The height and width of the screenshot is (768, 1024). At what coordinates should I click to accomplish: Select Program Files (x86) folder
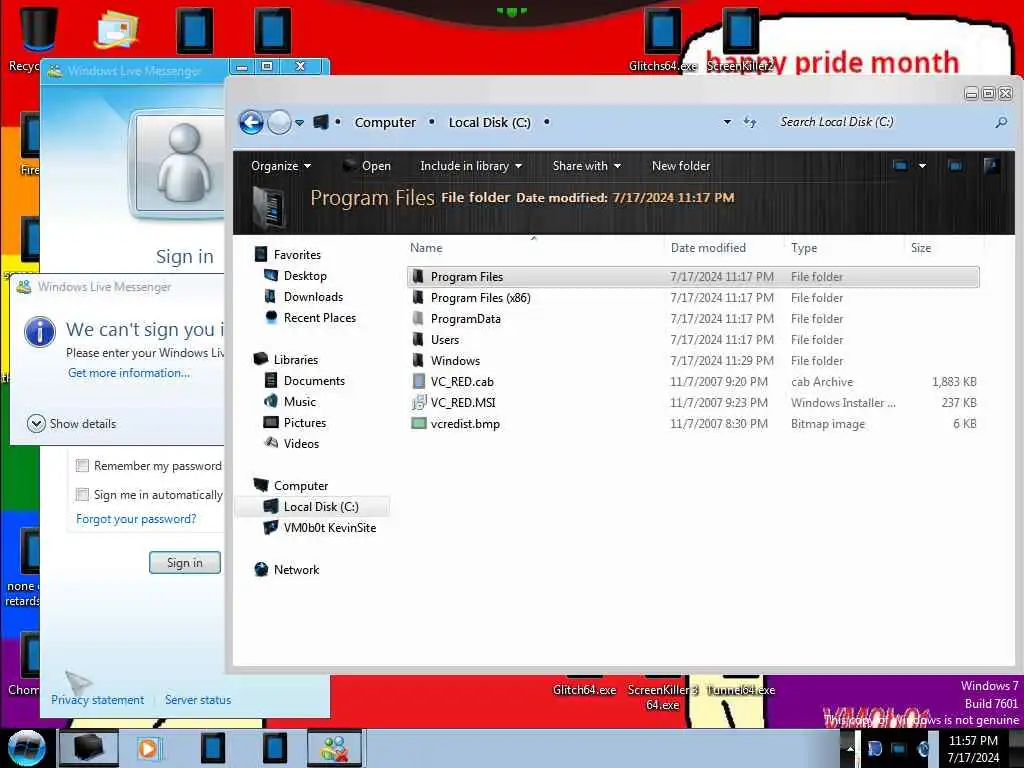pyautogui.click(x=693, y=298)
